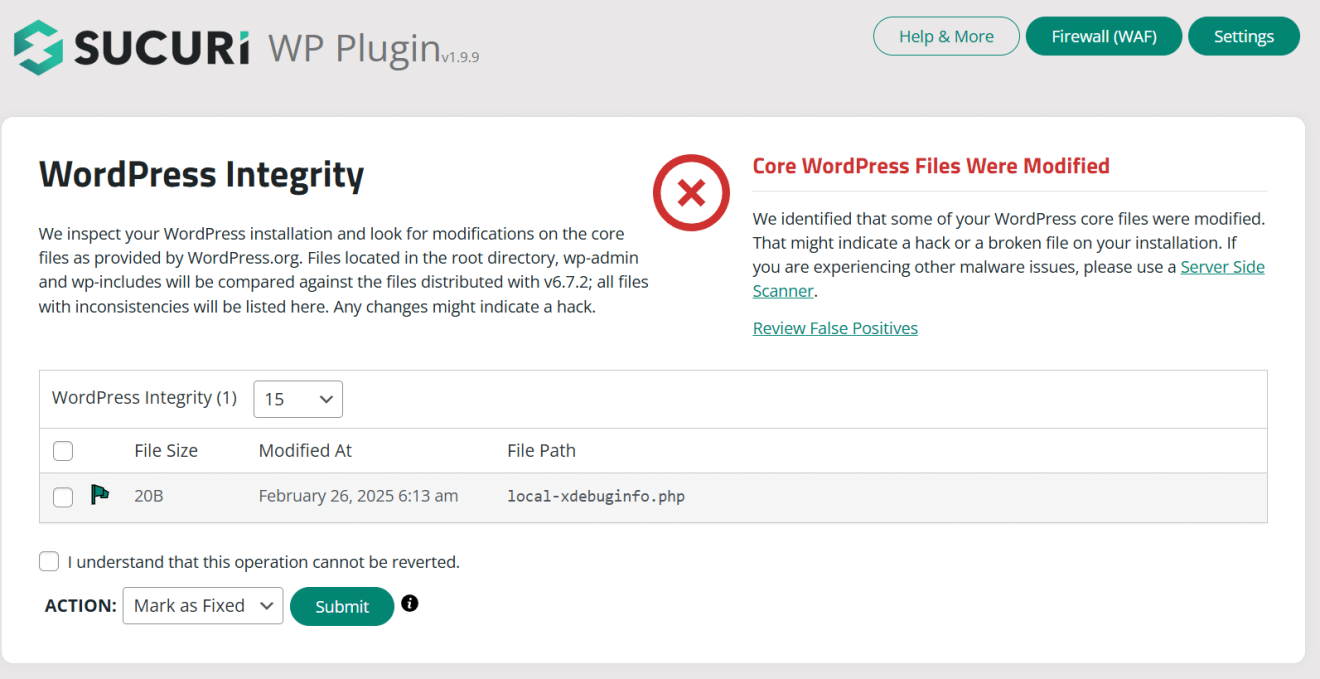Open the Help & More button
Image resolution: width=1320 pixels, height=679 pixels.
point(946,36)
